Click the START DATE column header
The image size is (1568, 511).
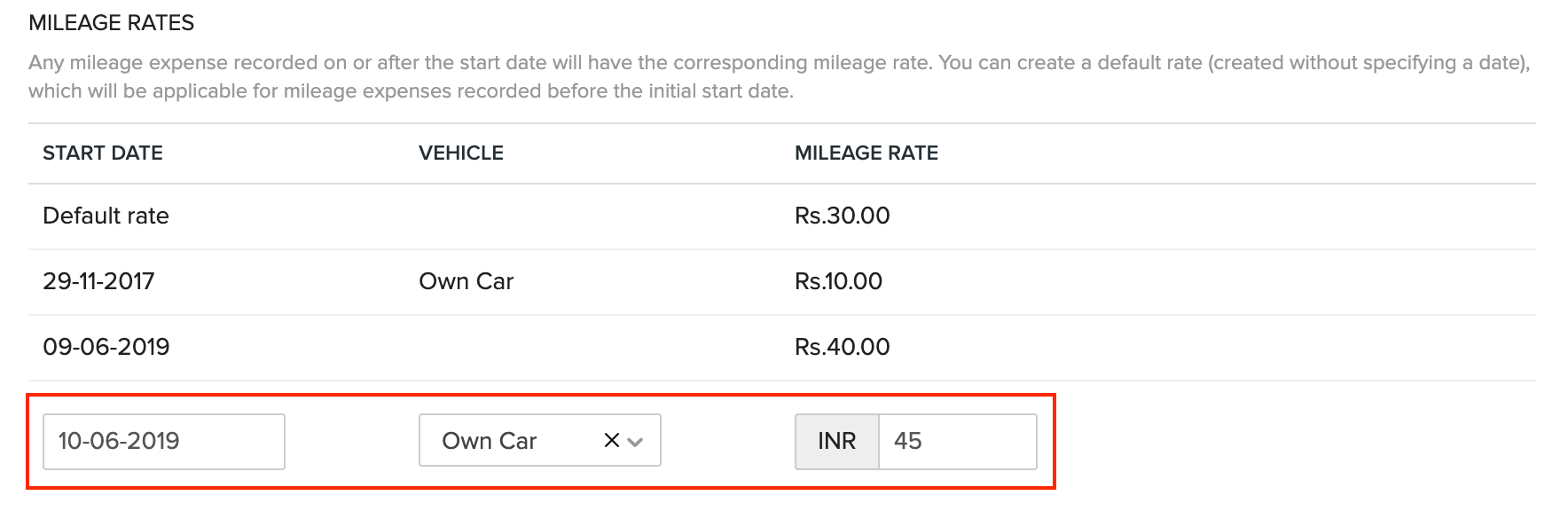pyautogui.click(x=103, y=153)
